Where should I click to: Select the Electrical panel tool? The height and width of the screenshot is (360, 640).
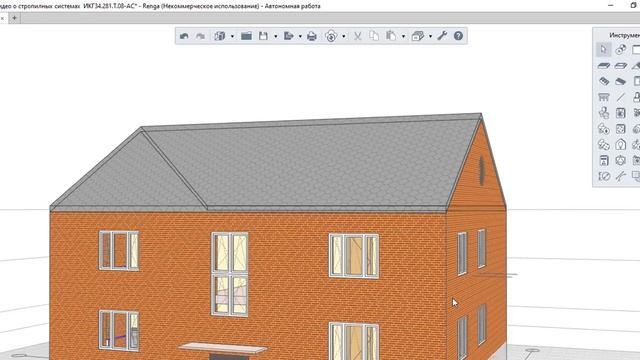point(604,160)
